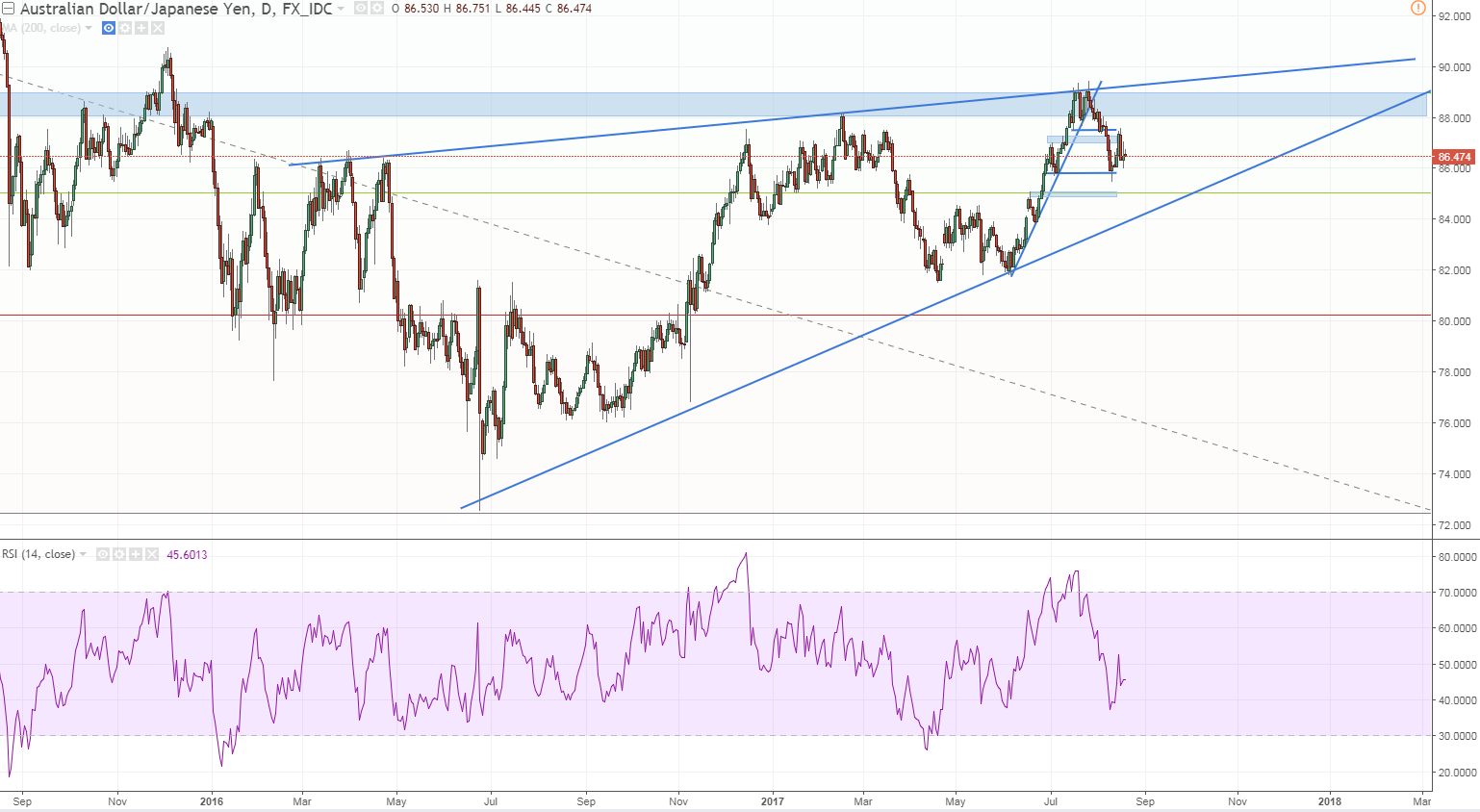Image resolution: width=1480 pixels, height=812 pixels.
Task: Toggle visibility of the AUD/JPY main series
Action: click(360, 8)
